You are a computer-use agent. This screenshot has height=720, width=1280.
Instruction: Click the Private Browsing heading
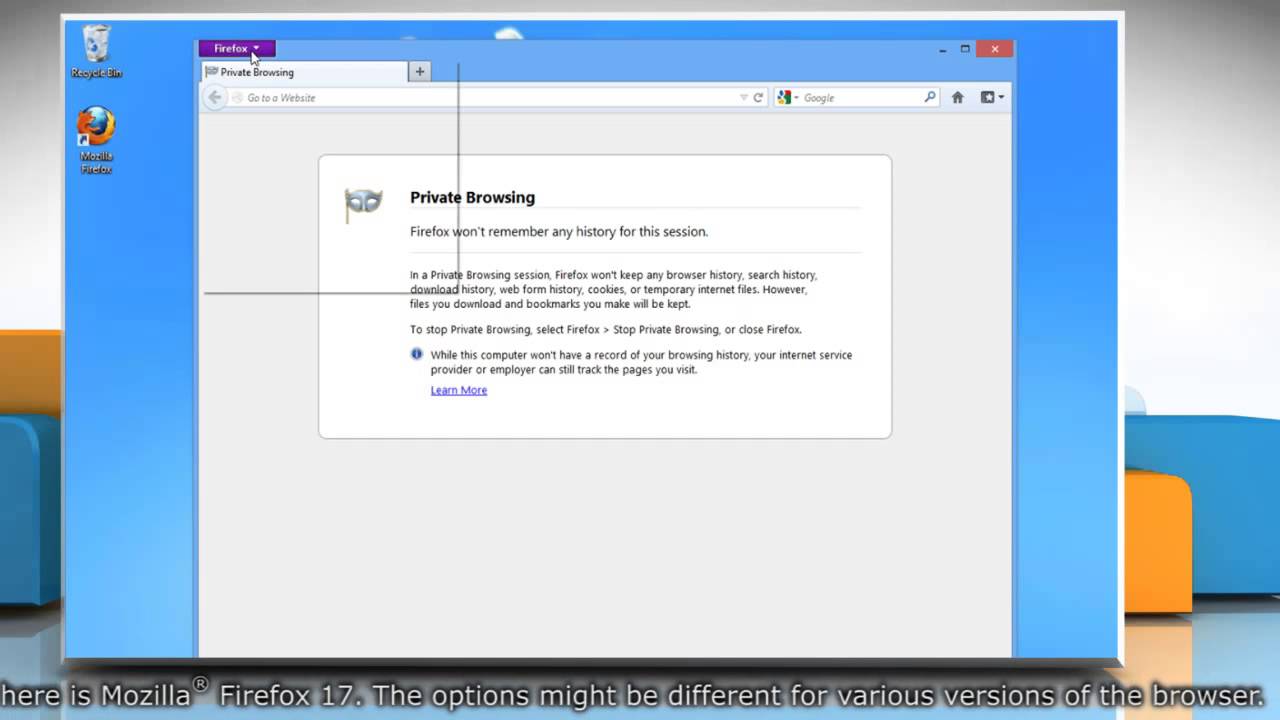[x=472, y=198]
